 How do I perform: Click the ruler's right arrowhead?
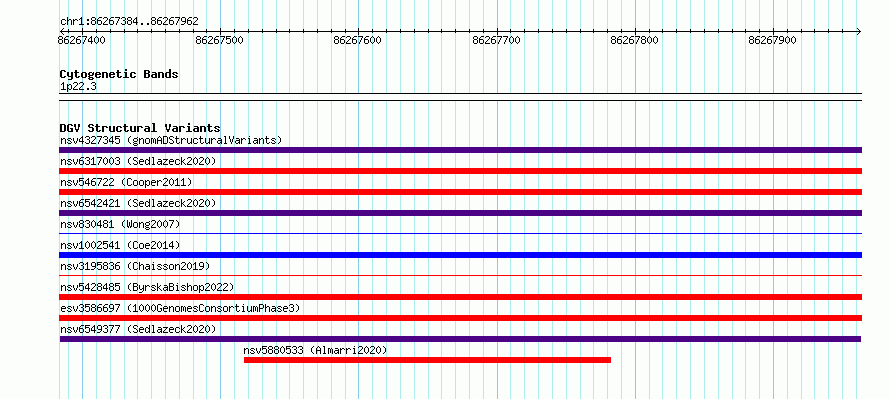click(x=858, y=31)
